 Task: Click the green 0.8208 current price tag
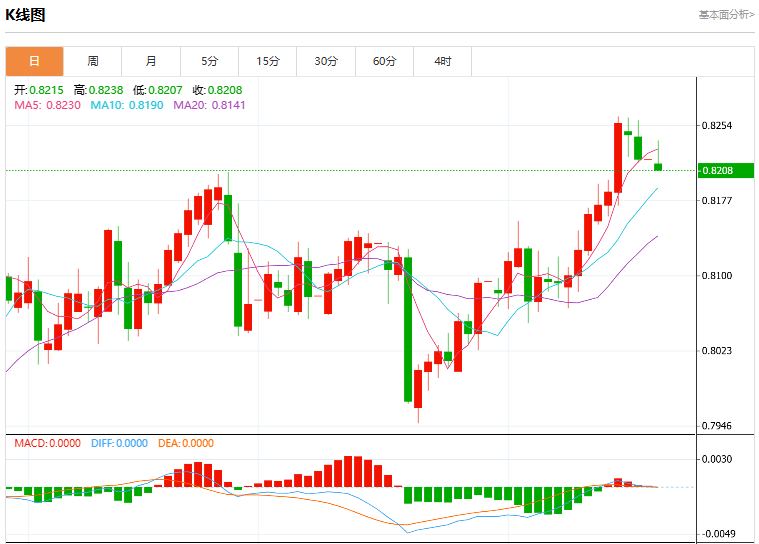coord(726,170)
